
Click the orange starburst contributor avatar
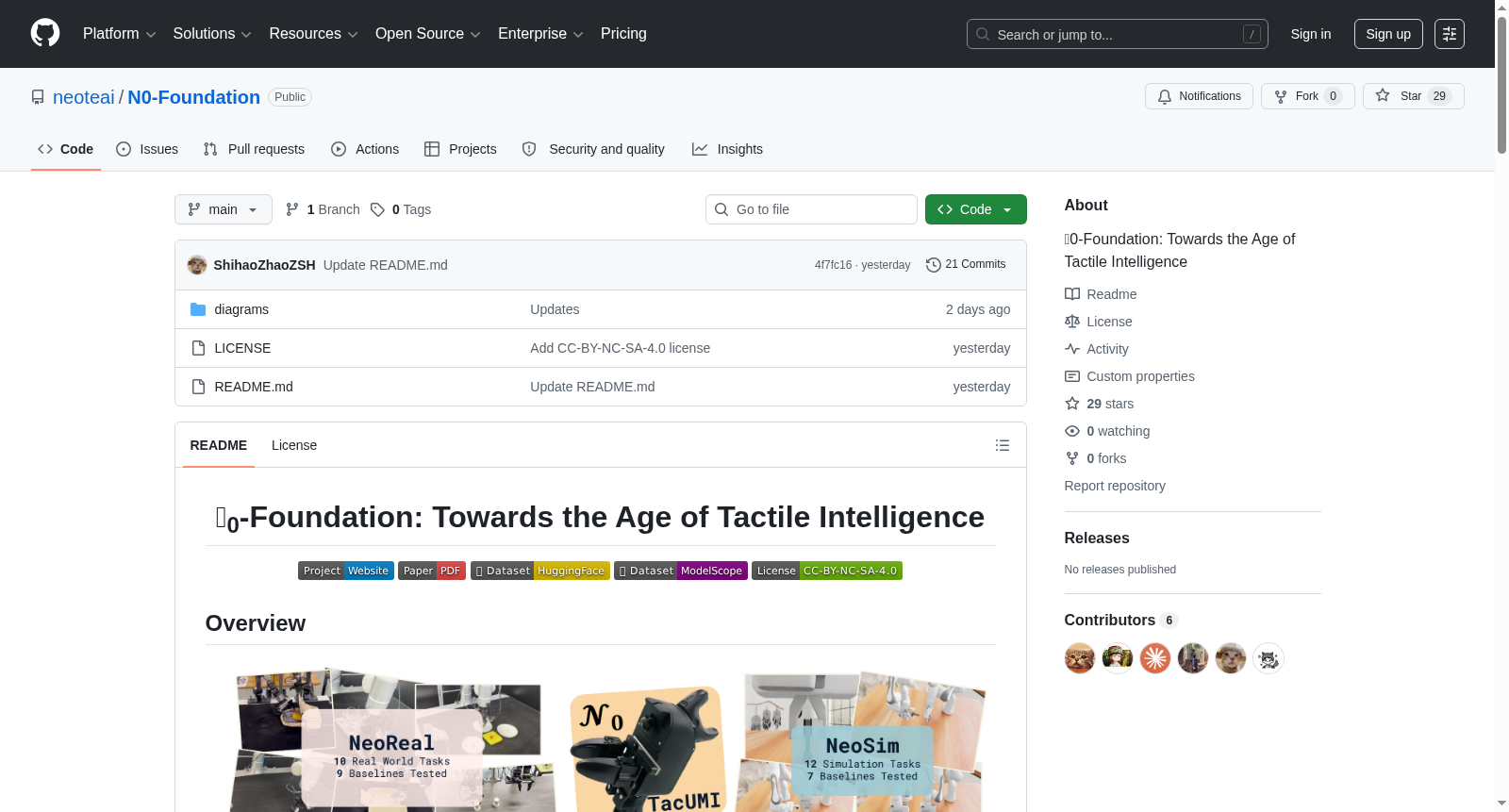pyautogui.click(x=1155, y=658)
